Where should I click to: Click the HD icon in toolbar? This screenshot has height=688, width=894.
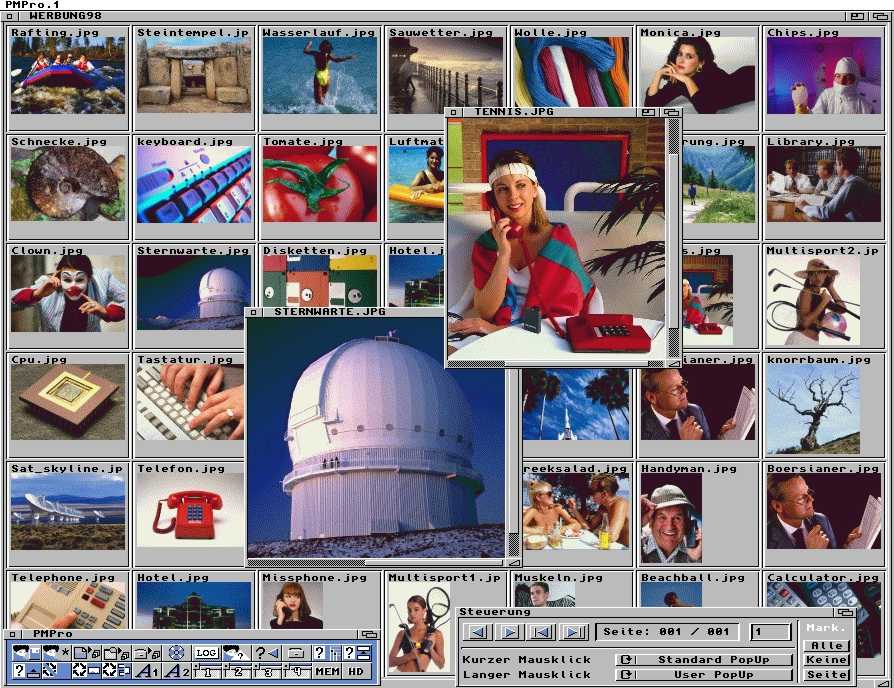pyautogui.click(x=356, y=671)
